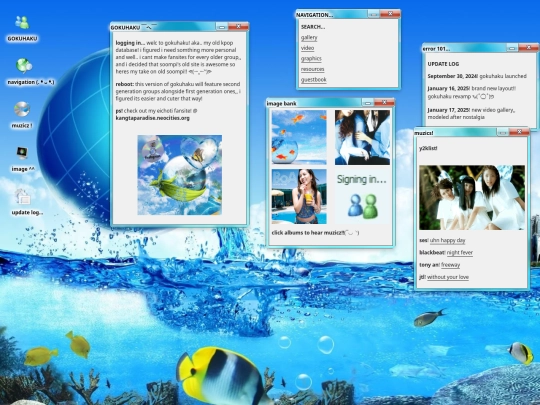This screenshot has height=405, width=540.
Task: Click the 'UPDATE LOG' heading text
Action: click(x=443, y=64)
